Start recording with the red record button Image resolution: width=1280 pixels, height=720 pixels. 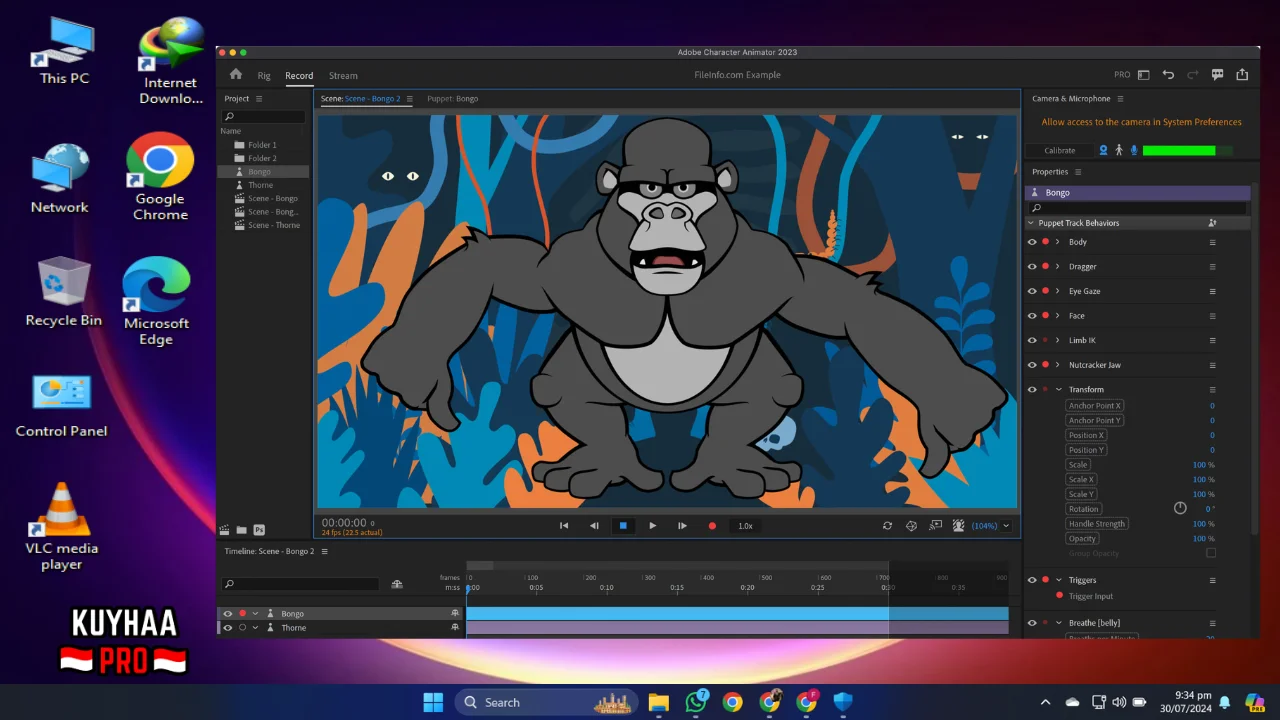[712, 525]
